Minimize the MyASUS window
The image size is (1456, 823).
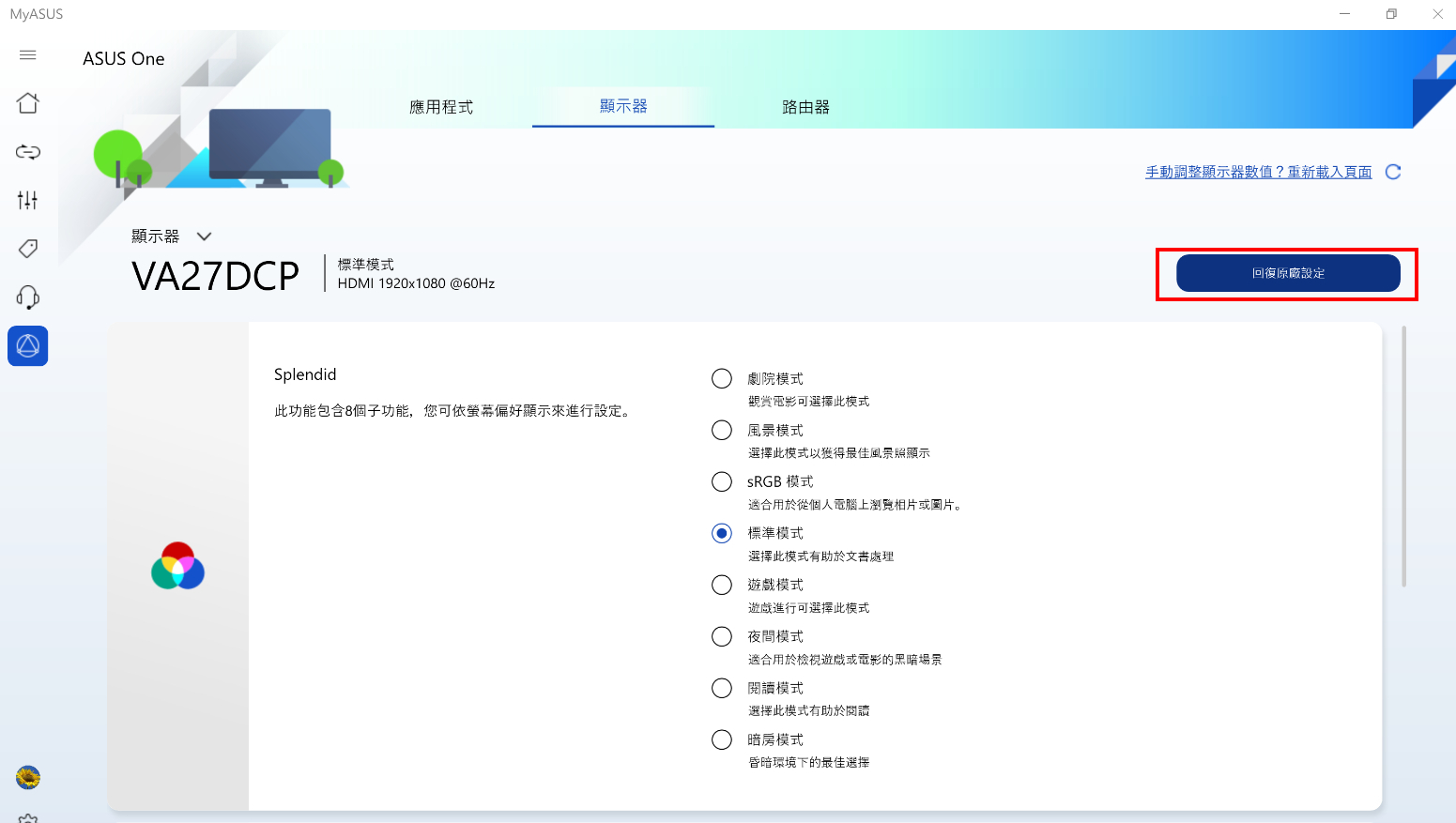(x=1345, y=14)
